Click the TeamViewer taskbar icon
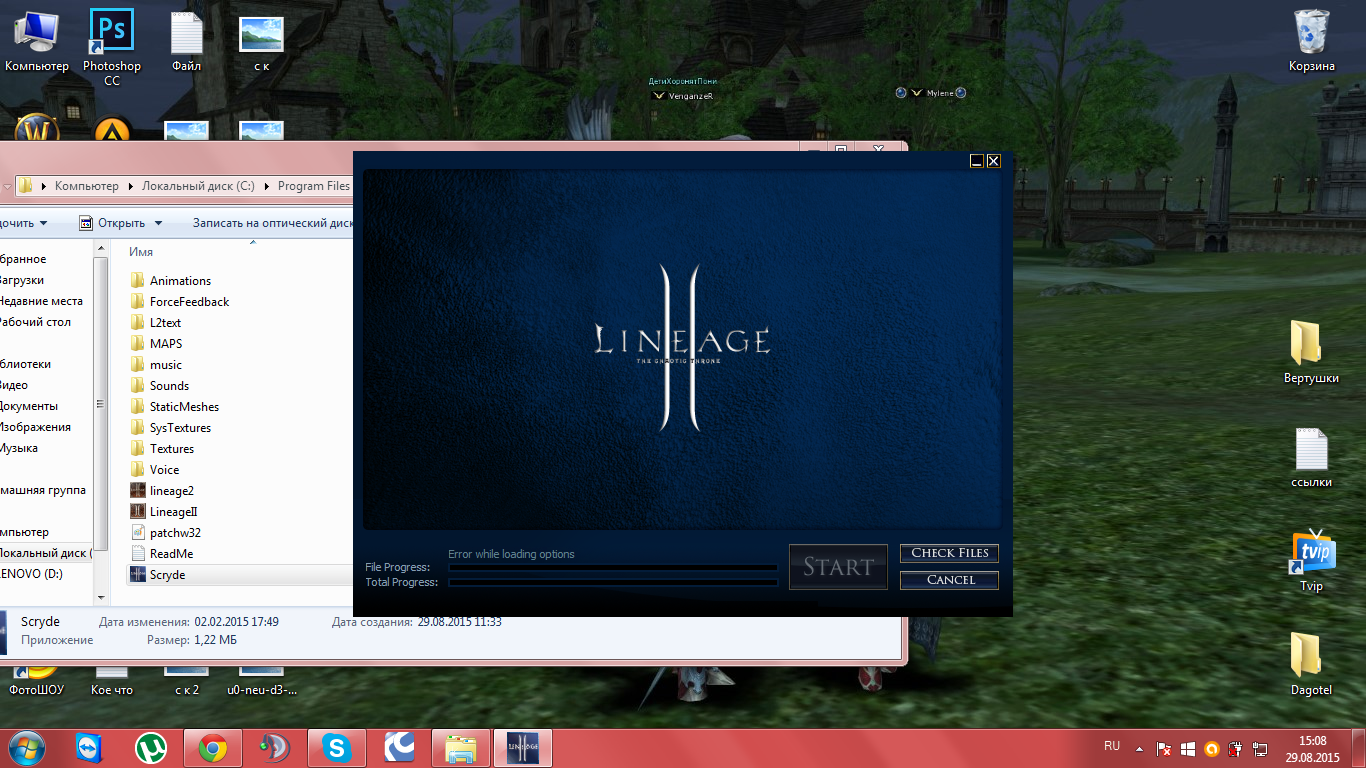Viewport: 1366px width, 768px height. pos(89,748)
